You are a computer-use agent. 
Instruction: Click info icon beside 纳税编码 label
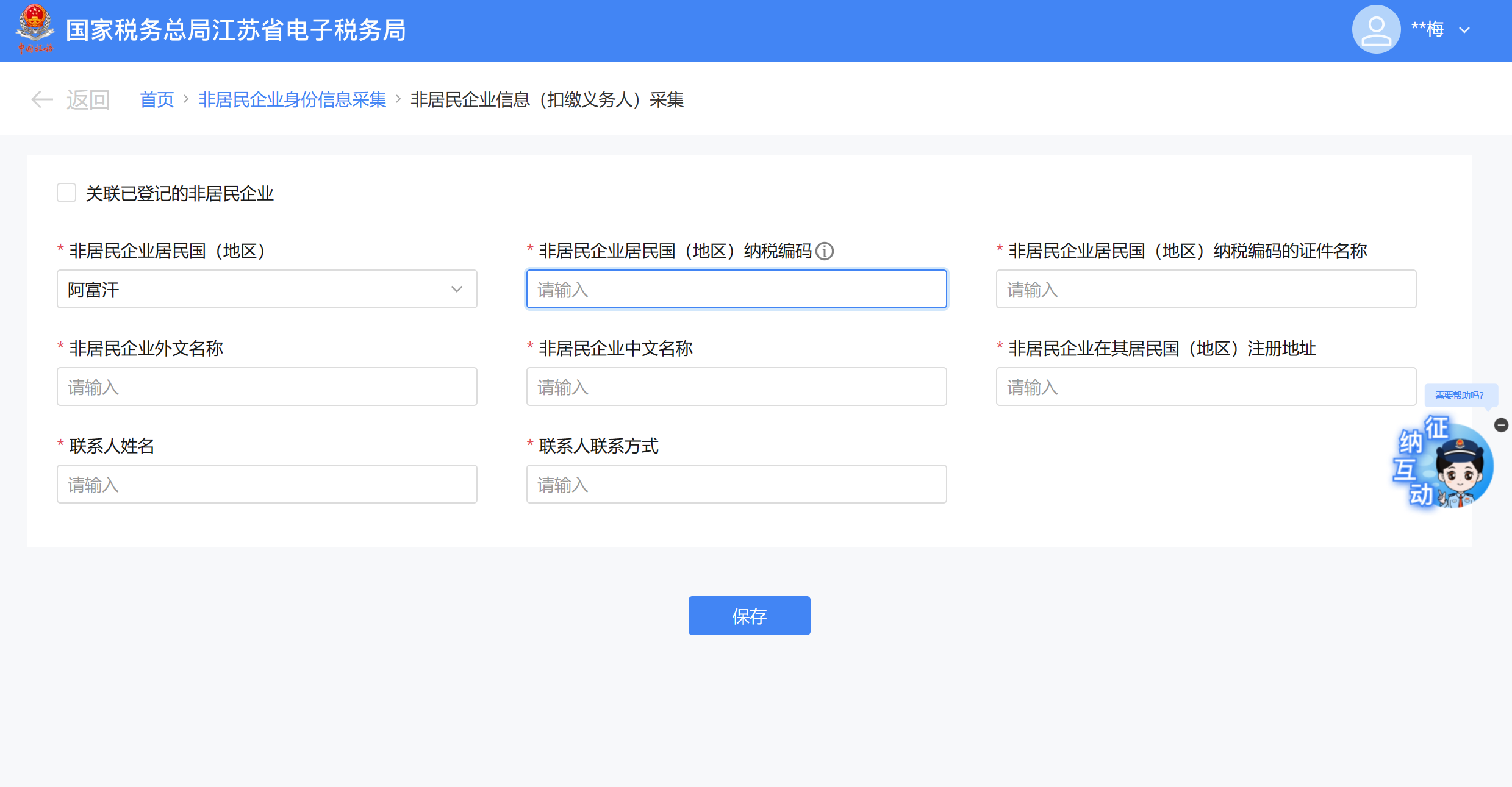point(825,251)
